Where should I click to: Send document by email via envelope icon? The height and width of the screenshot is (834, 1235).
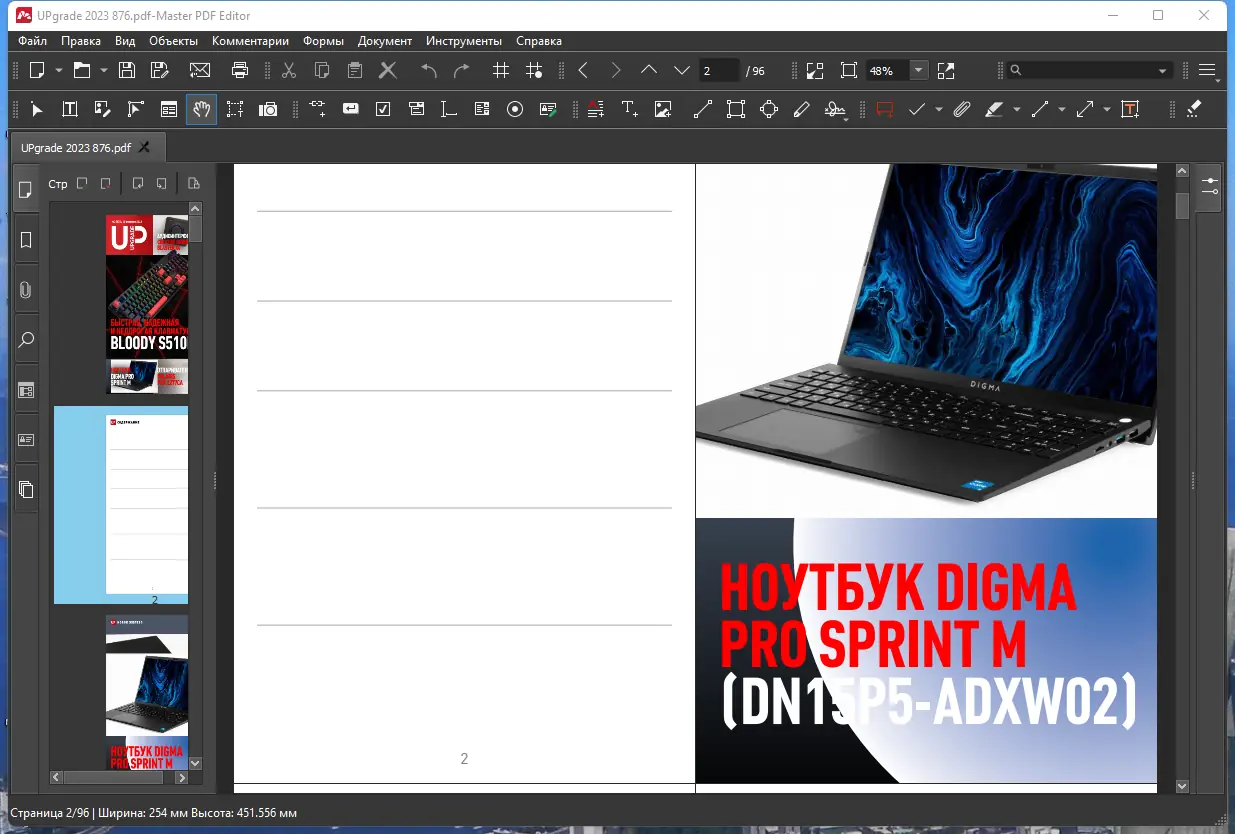(200, 70)
